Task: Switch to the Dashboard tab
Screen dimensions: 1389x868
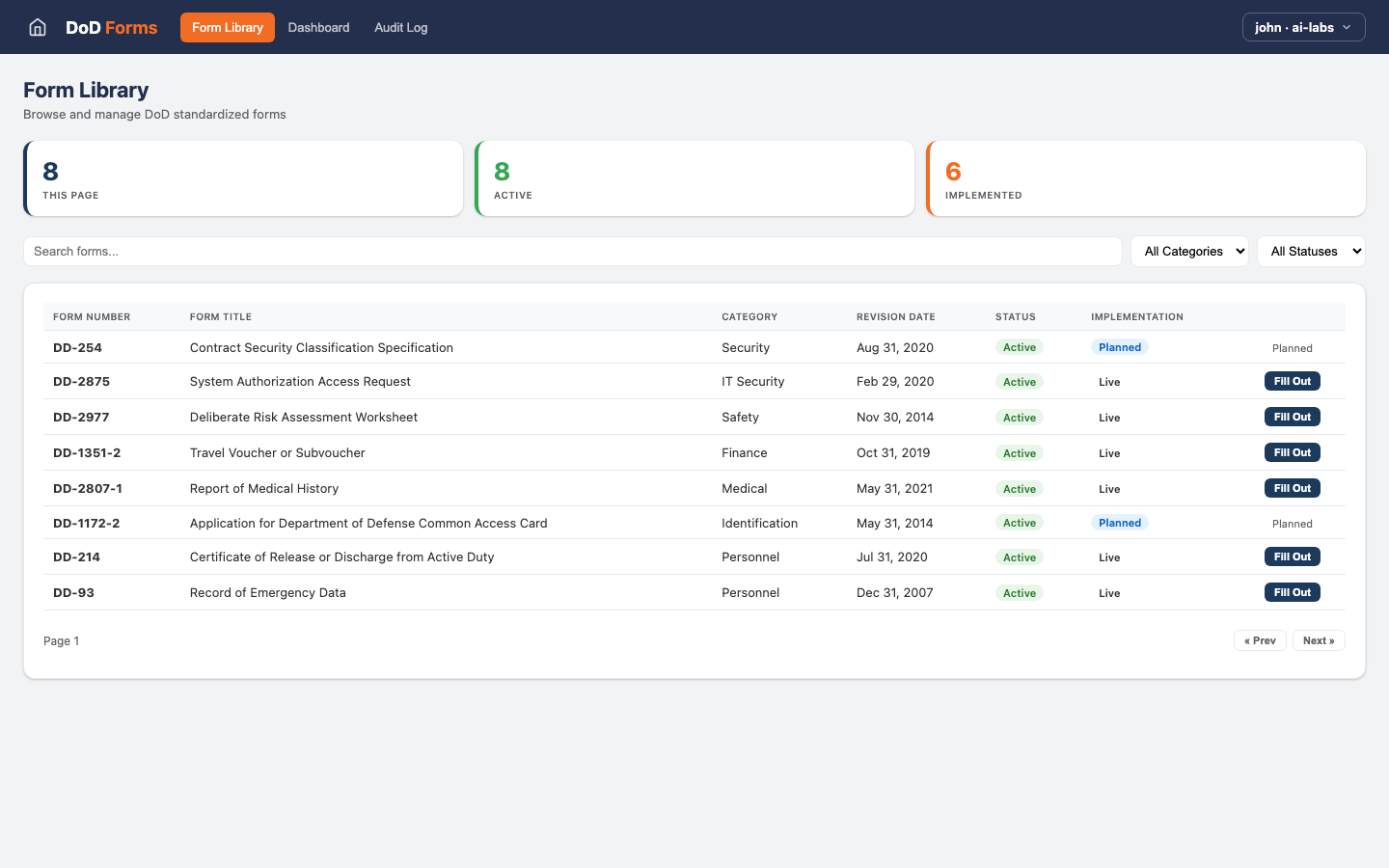Action: click(318, 27)
